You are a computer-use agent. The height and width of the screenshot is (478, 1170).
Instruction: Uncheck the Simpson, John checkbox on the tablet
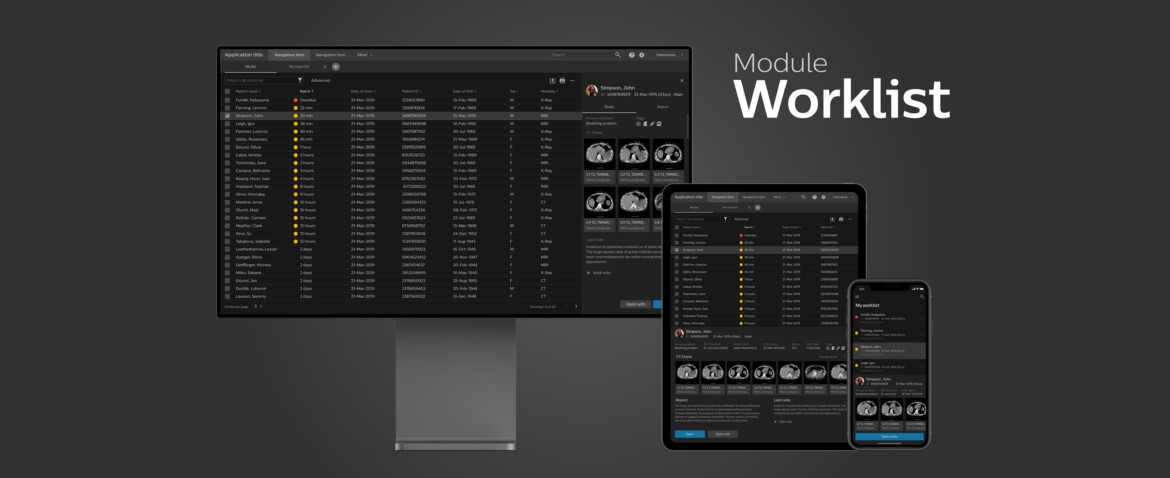678,250
